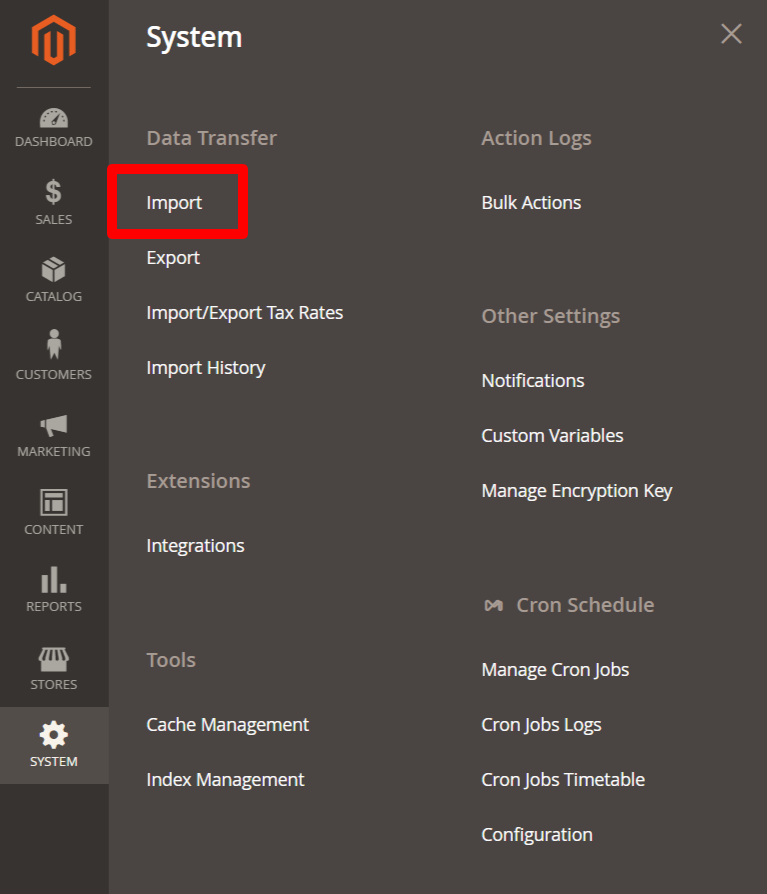Open the Dashboard gauge icon
The width and height of the screenshot is (767, 894).
54,118
